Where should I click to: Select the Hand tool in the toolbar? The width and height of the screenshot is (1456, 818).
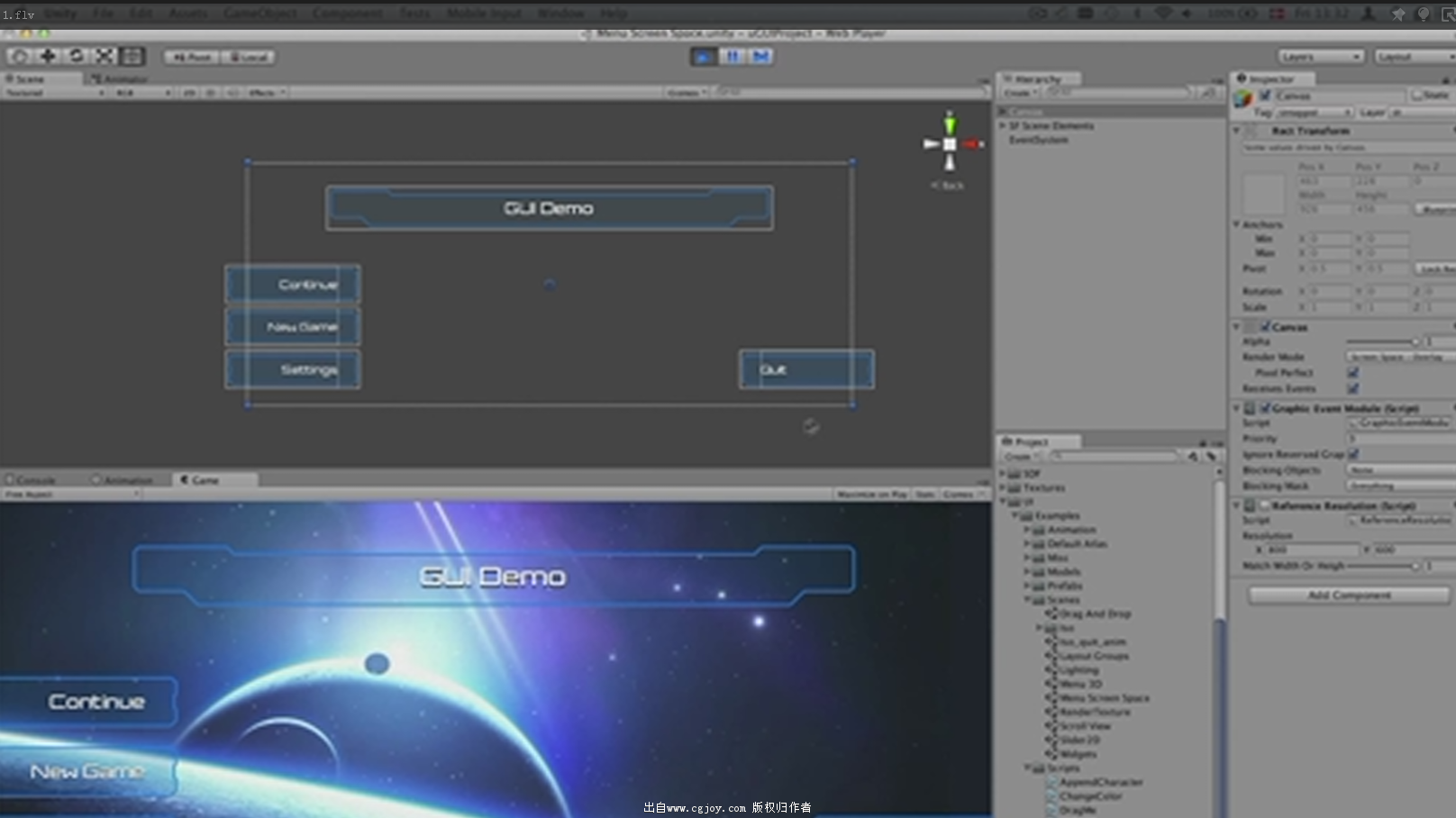(x=18, y=56)
